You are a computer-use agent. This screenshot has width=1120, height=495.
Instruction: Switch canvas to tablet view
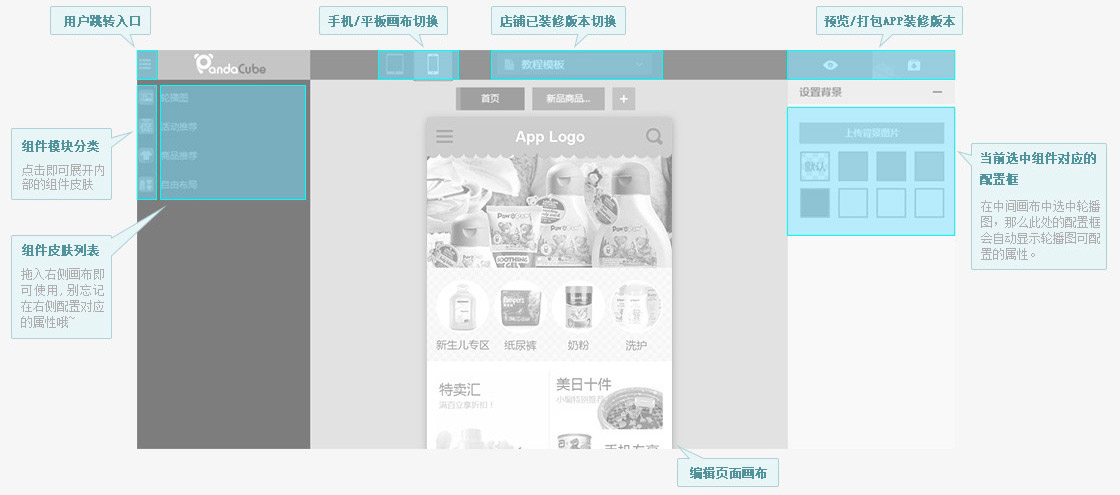click(x=396, y=65)
